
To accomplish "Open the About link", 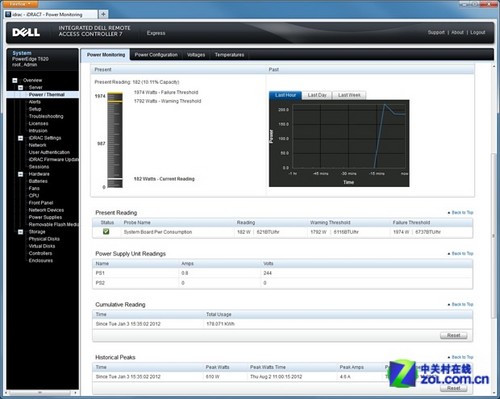I will (x=457, y=32).
